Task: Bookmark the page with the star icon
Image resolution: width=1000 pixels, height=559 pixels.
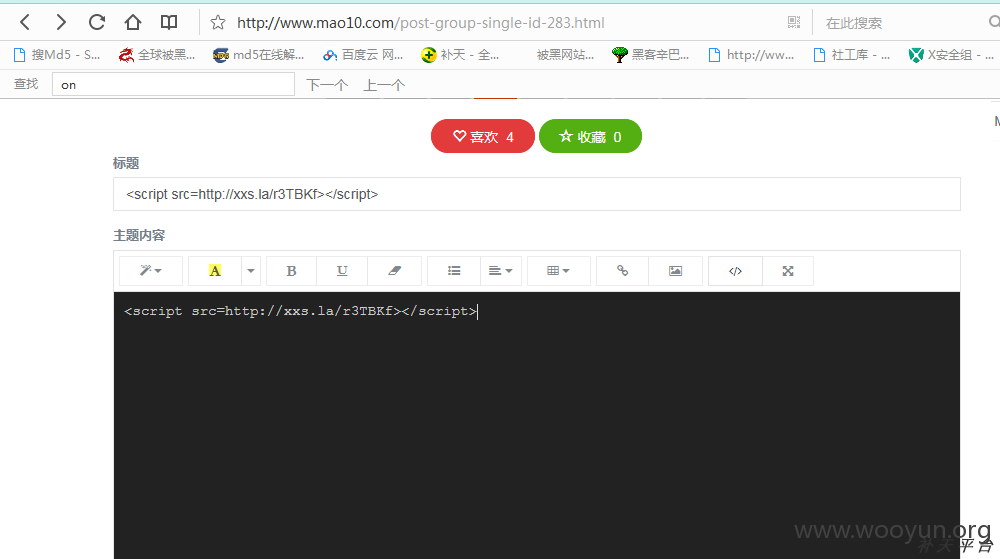Action: [x=217, y=23]
